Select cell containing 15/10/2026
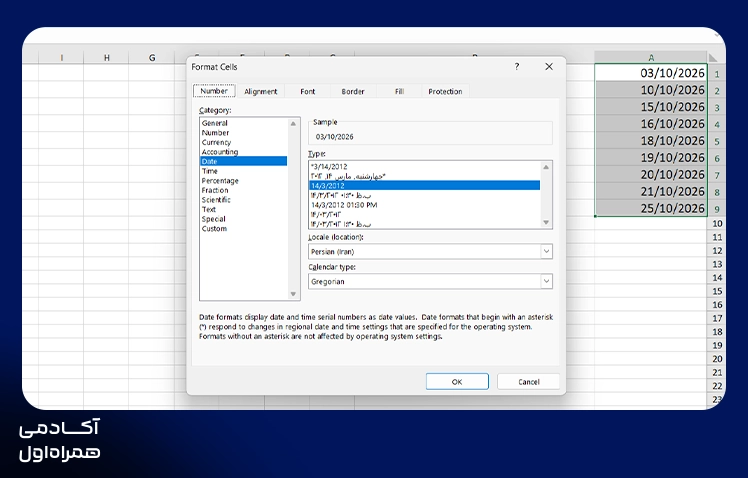748x478 pixels. click(651, 107)
